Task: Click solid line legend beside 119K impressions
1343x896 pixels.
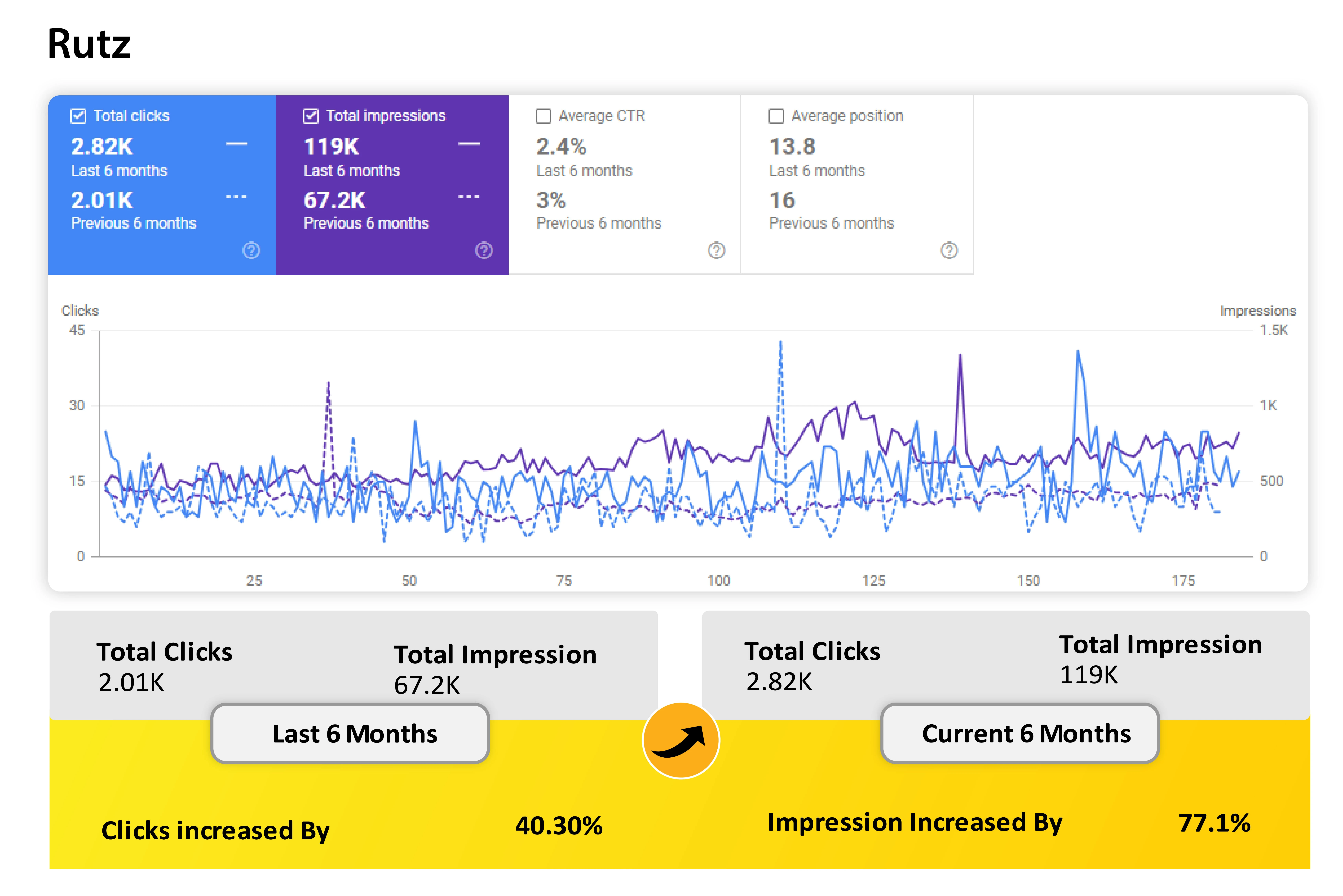Action: point(469,144)
